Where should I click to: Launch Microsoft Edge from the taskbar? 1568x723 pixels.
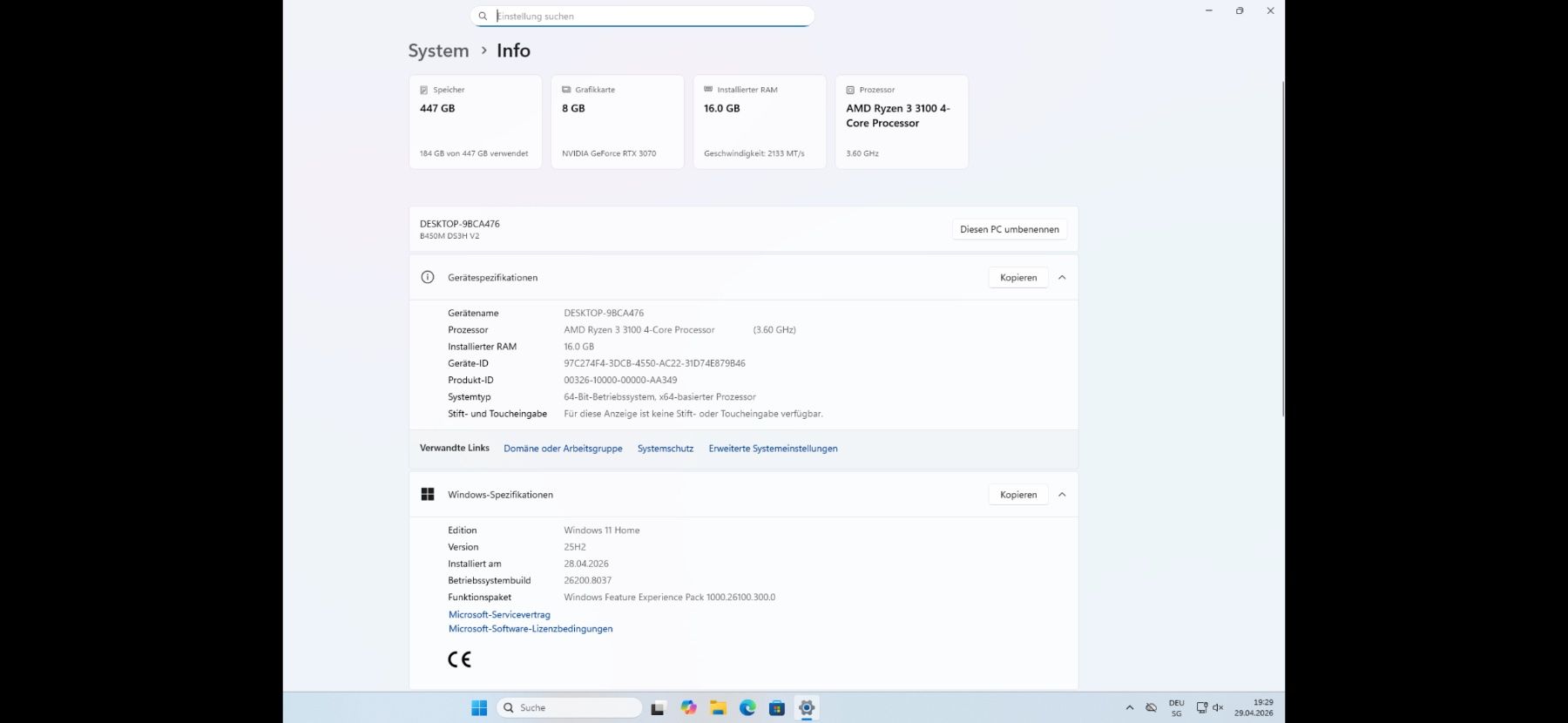[747, 708]
